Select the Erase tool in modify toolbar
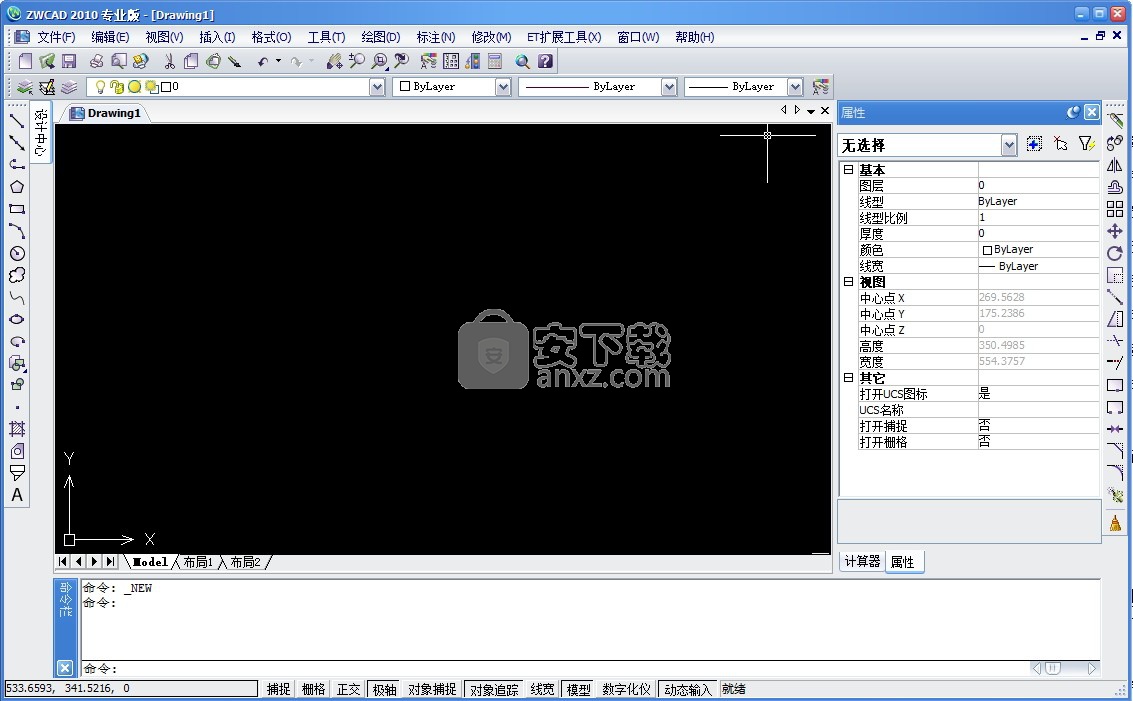This screenshot has width=1133, height=701. coord(1115,121)
